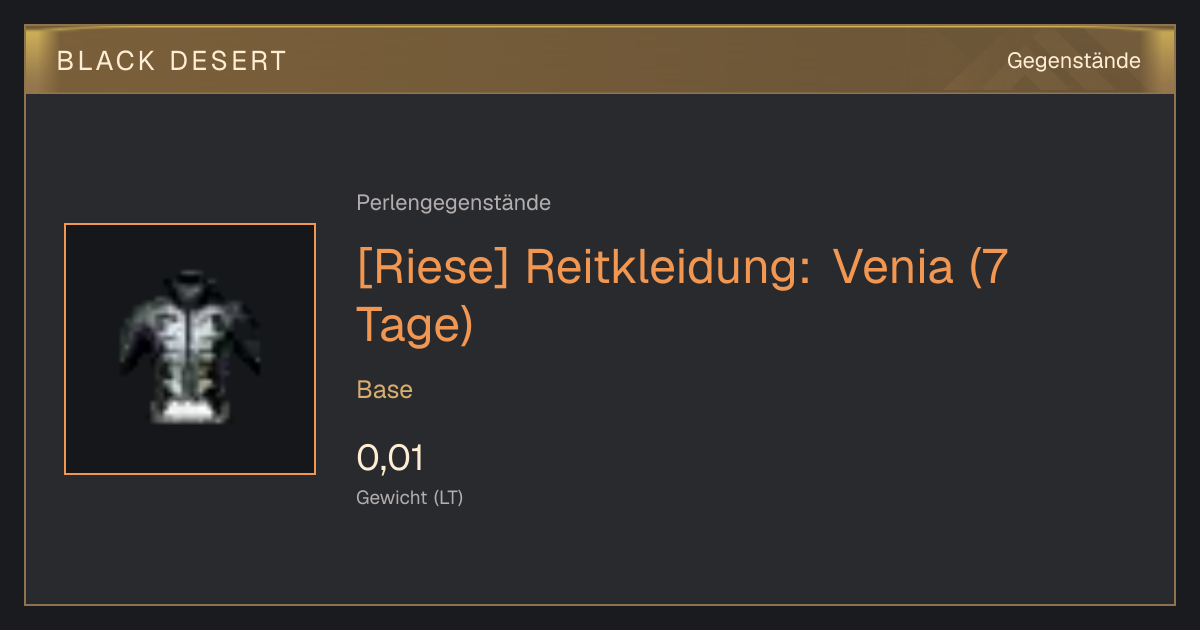Click the Venia riding outfit armor icon
Image resolution: width=1200 pixels, height=630 pixels.
tap(189, 347)
